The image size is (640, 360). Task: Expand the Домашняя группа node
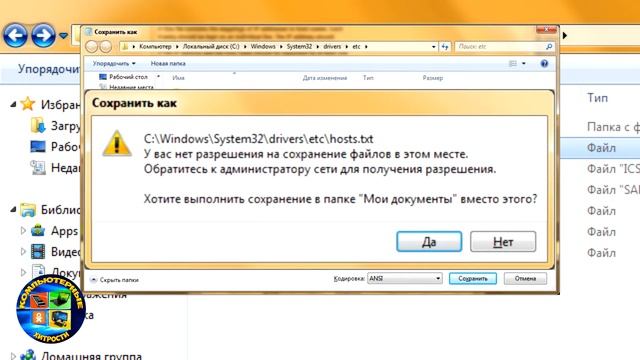click(x=13, y=356)
